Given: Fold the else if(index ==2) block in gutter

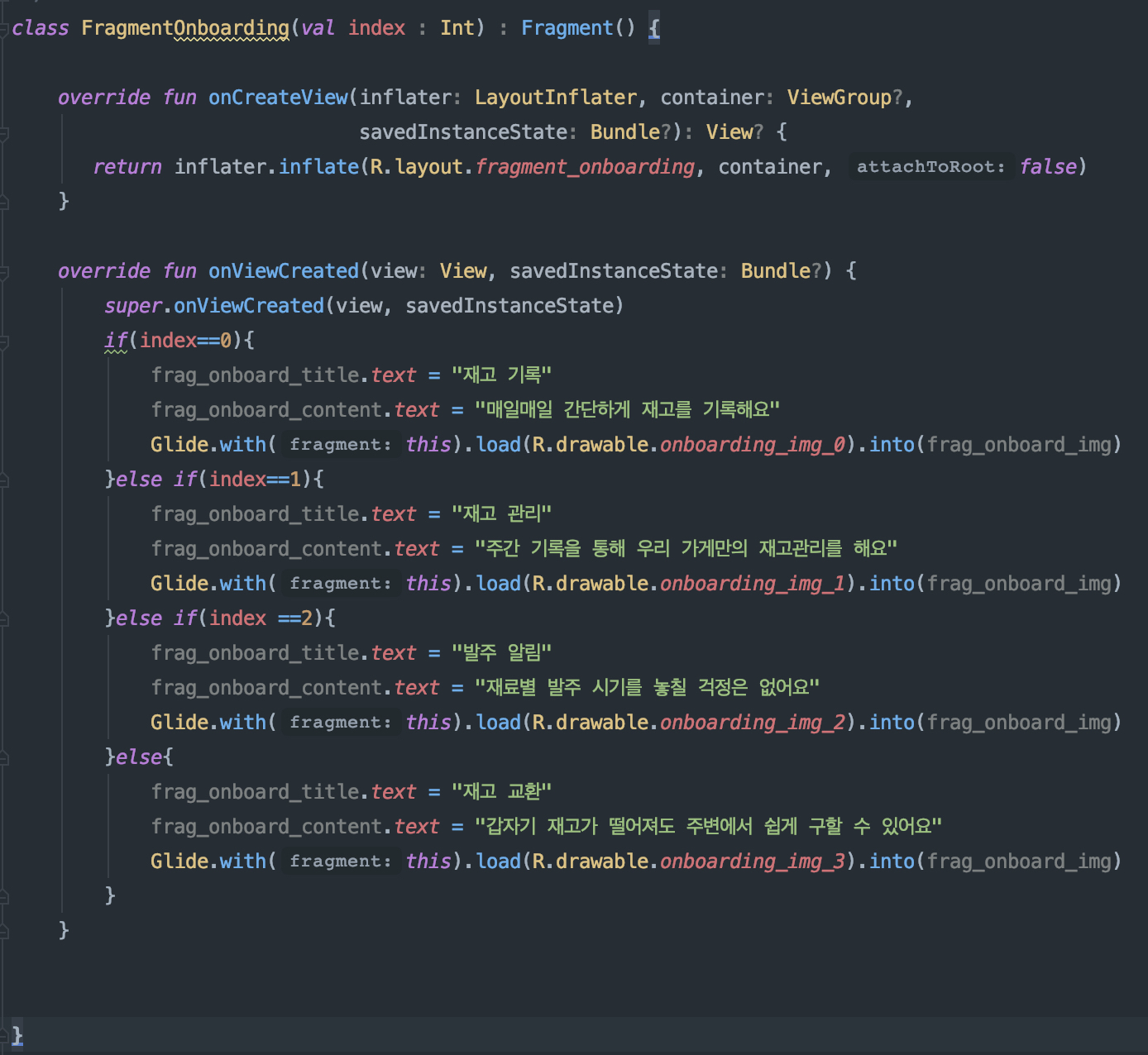Looking at the screenshot, I should 4,619.
